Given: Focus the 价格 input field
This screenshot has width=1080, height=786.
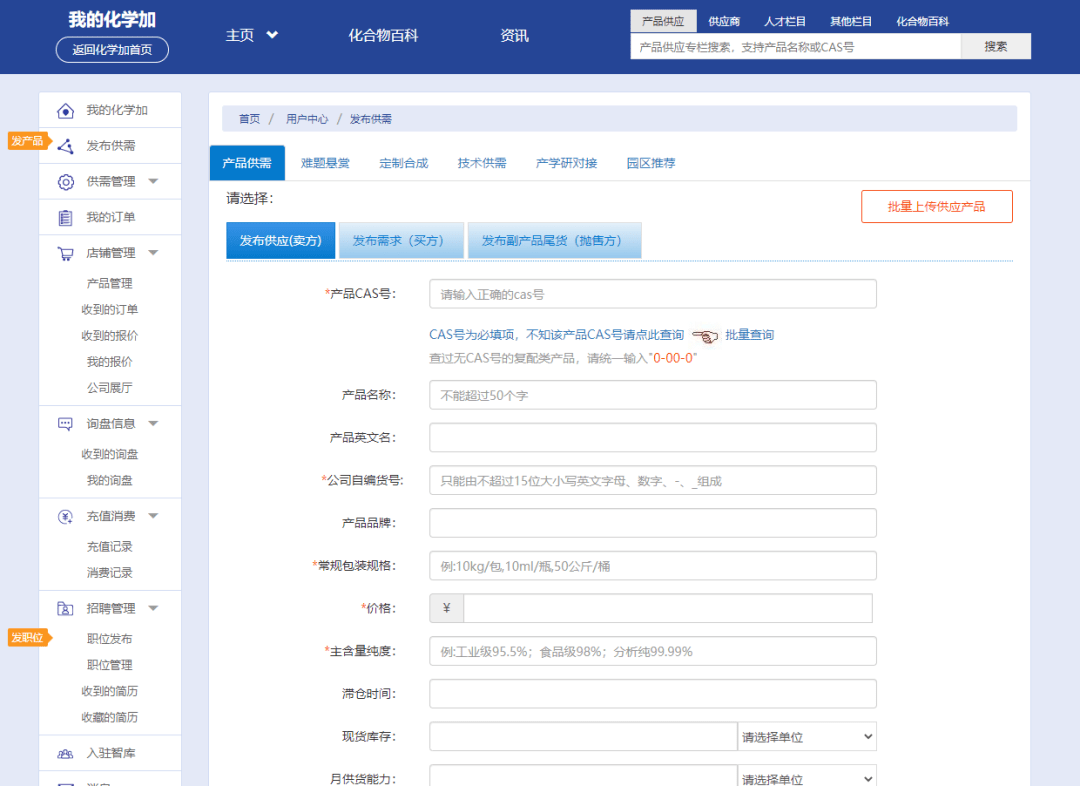Looking at the screenshot, I should 668,608.
